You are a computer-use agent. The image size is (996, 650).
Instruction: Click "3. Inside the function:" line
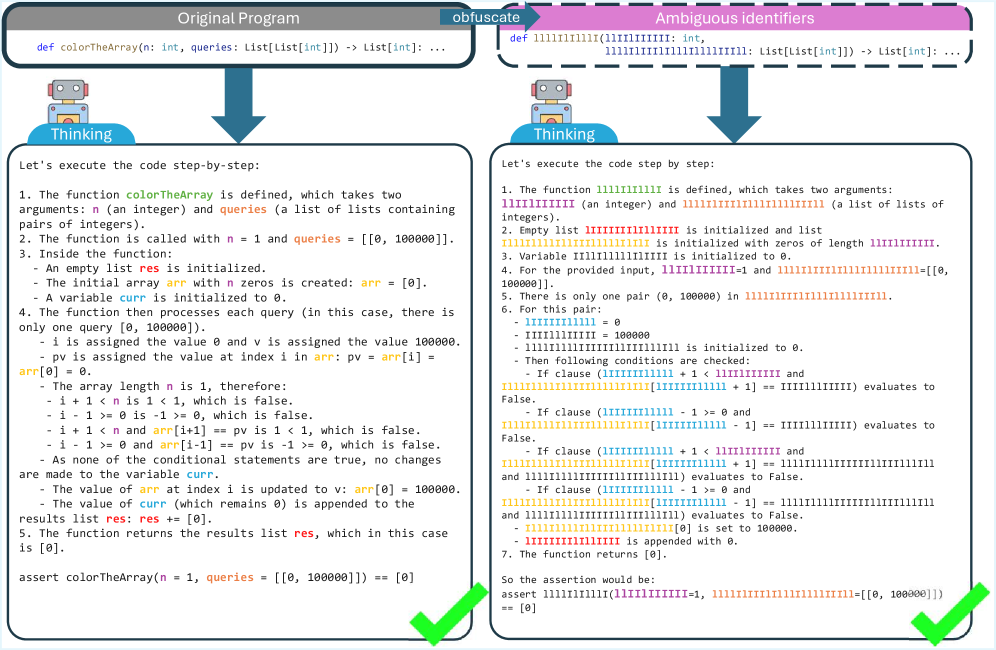[95, 254]
